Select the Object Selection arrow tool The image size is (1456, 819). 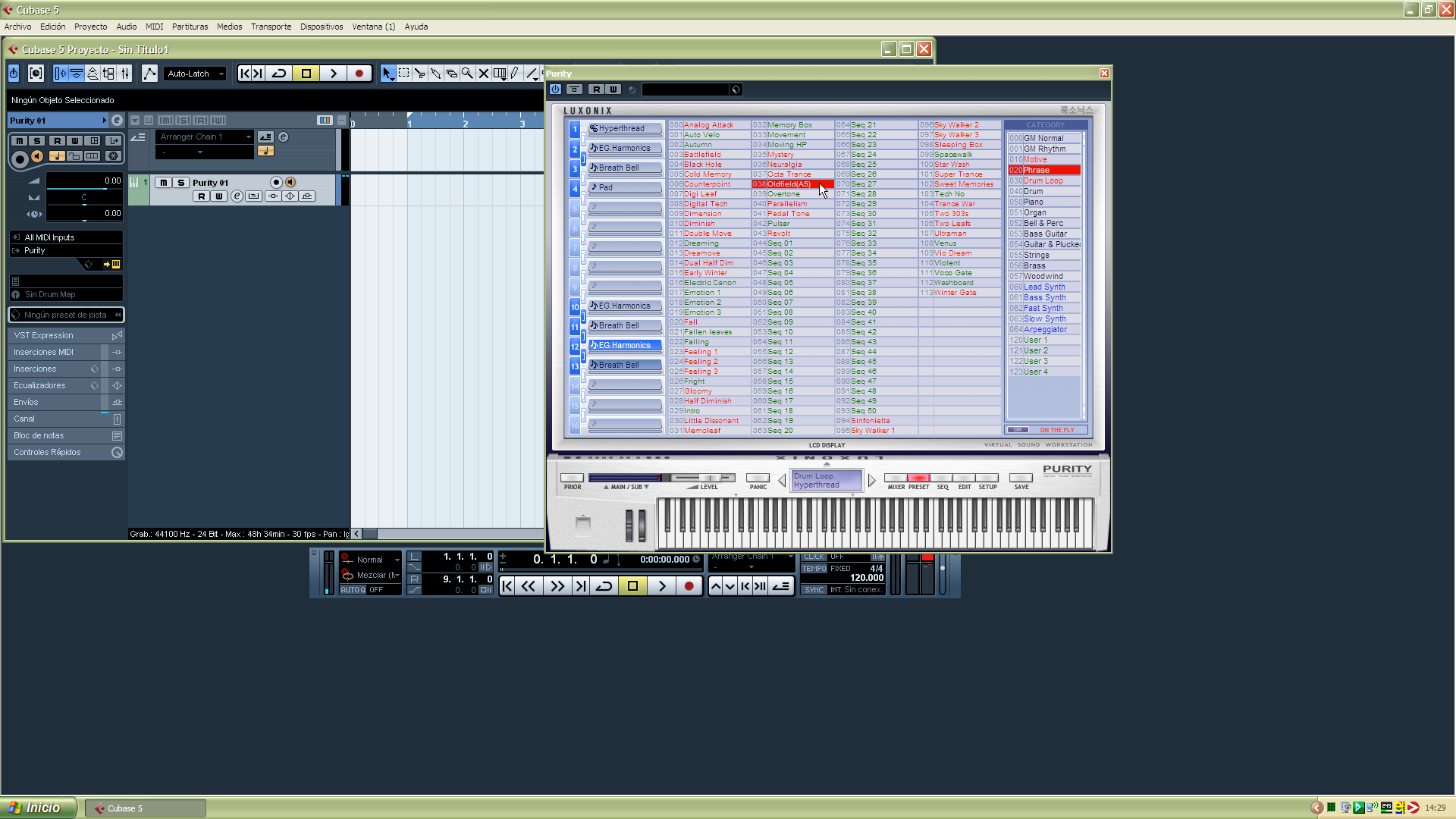388,74
